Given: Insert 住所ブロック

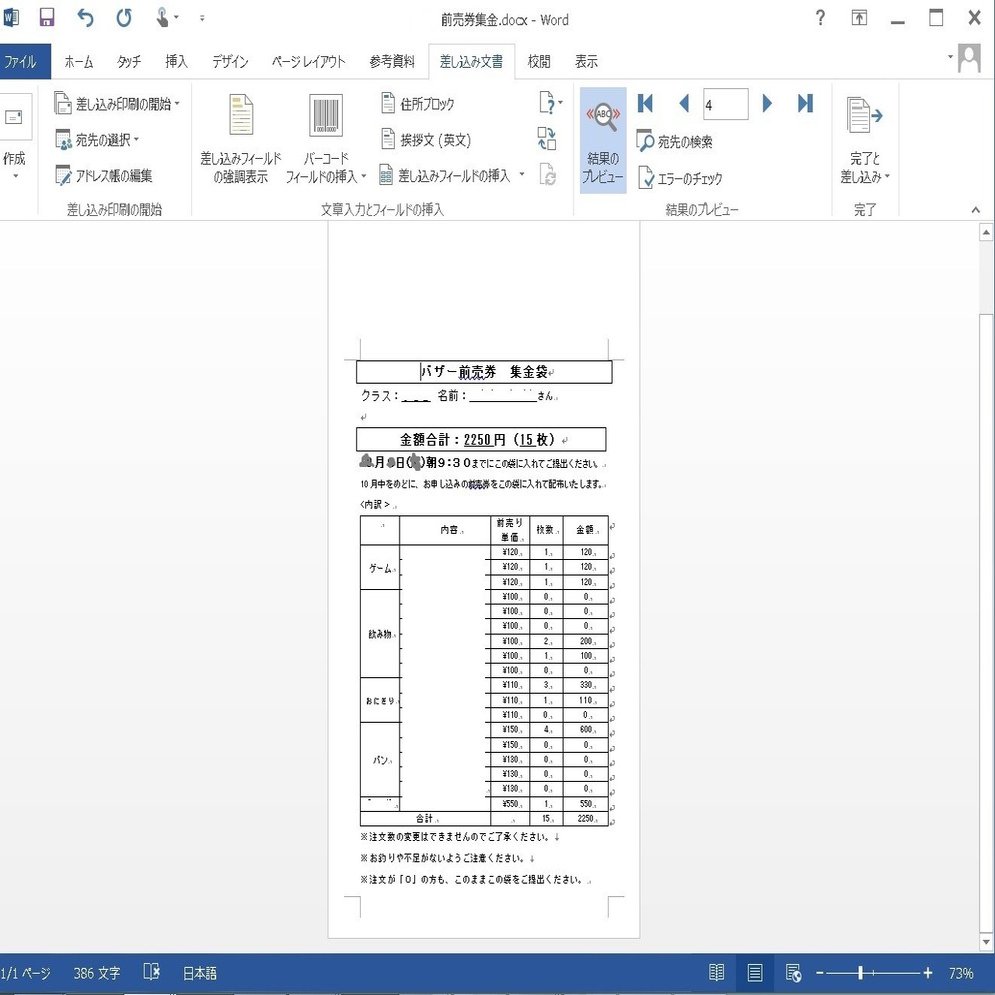Looking at the screenshot, I should pos(418,103).
